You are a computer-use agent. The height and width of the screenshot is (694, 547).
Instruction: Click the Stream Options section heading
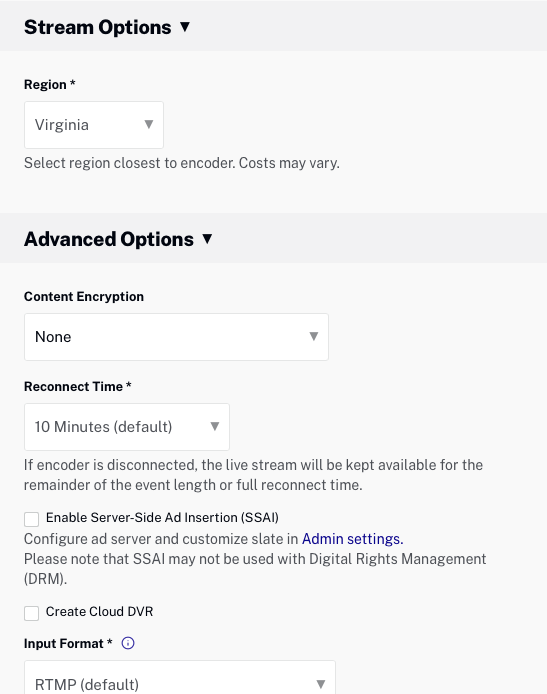click(97, 27)
